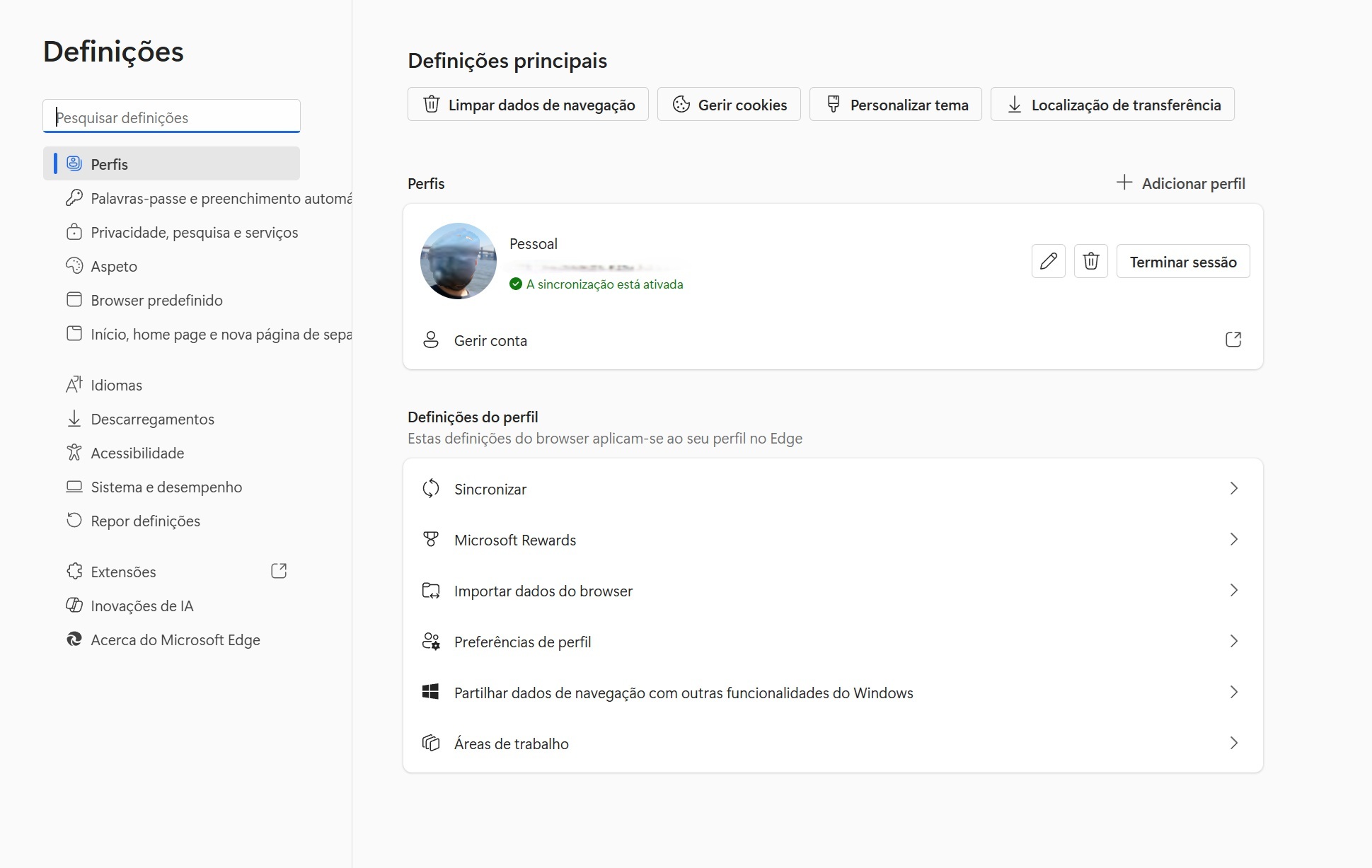This screenshot has height=868, width=1372.
Task: Click the plus icon for Adicionar perfil
Action: [1124, 183]
